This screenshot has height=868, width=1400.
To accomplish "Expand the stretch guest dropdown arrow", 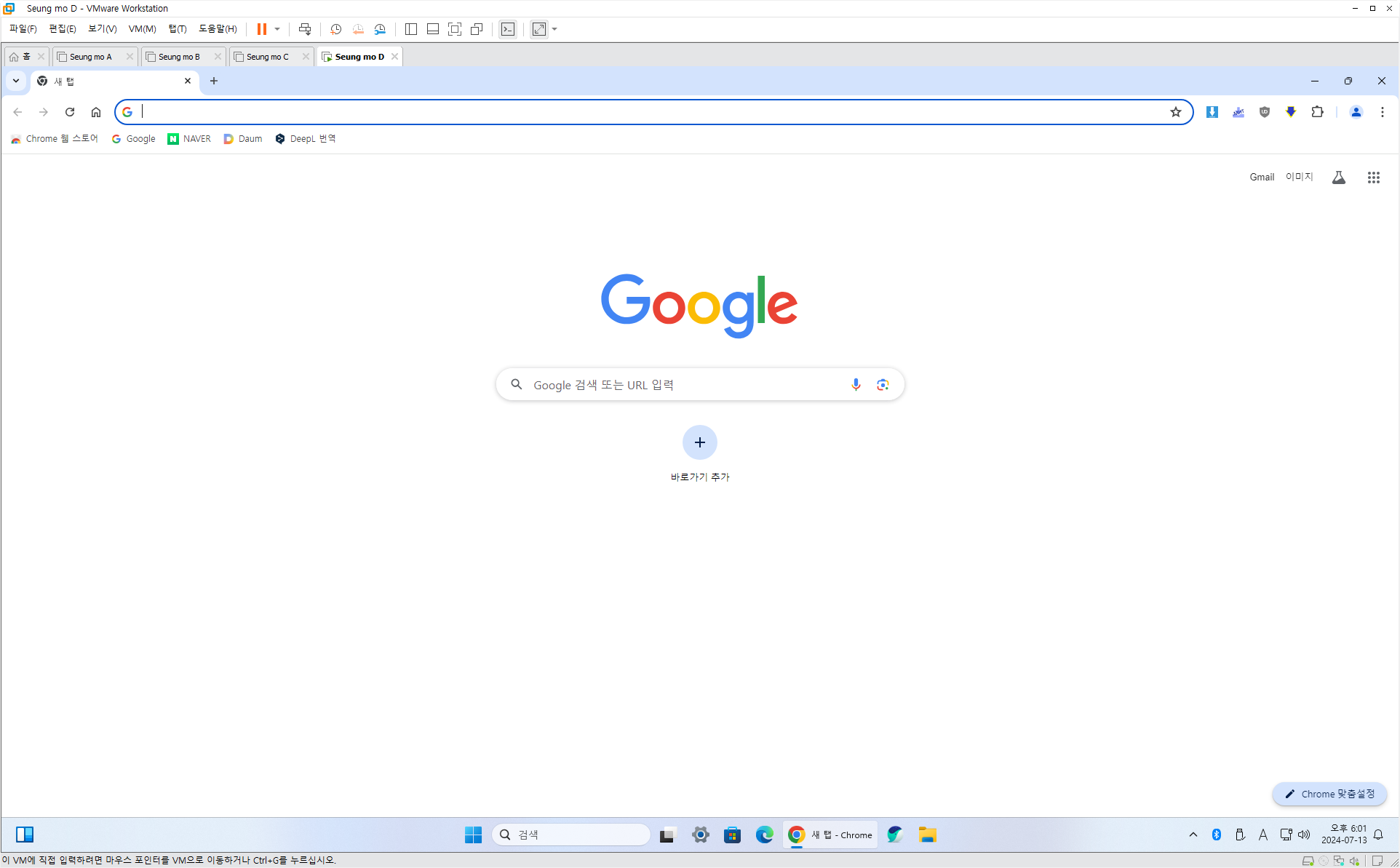I will point(555,29).
